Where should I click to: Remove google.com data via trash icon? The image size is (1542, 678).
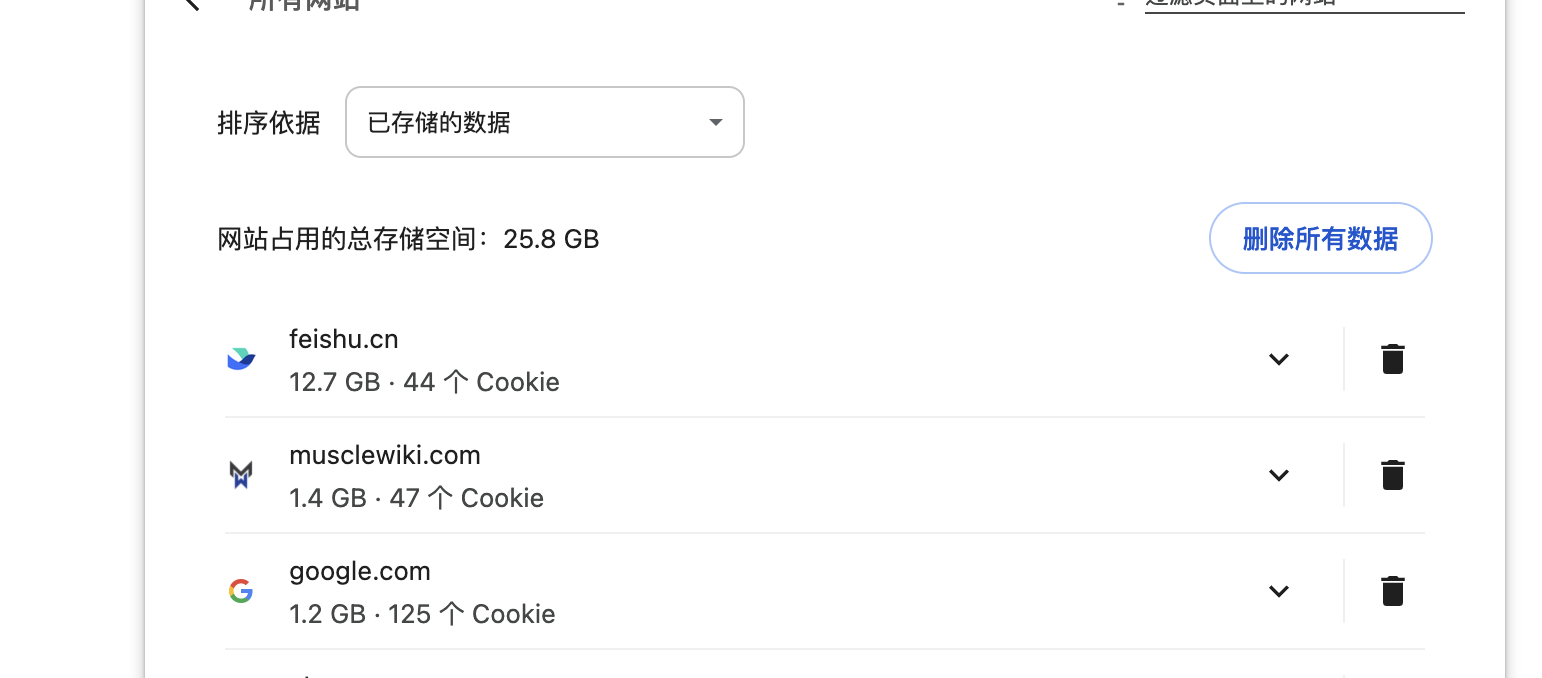pos(1392,591)
